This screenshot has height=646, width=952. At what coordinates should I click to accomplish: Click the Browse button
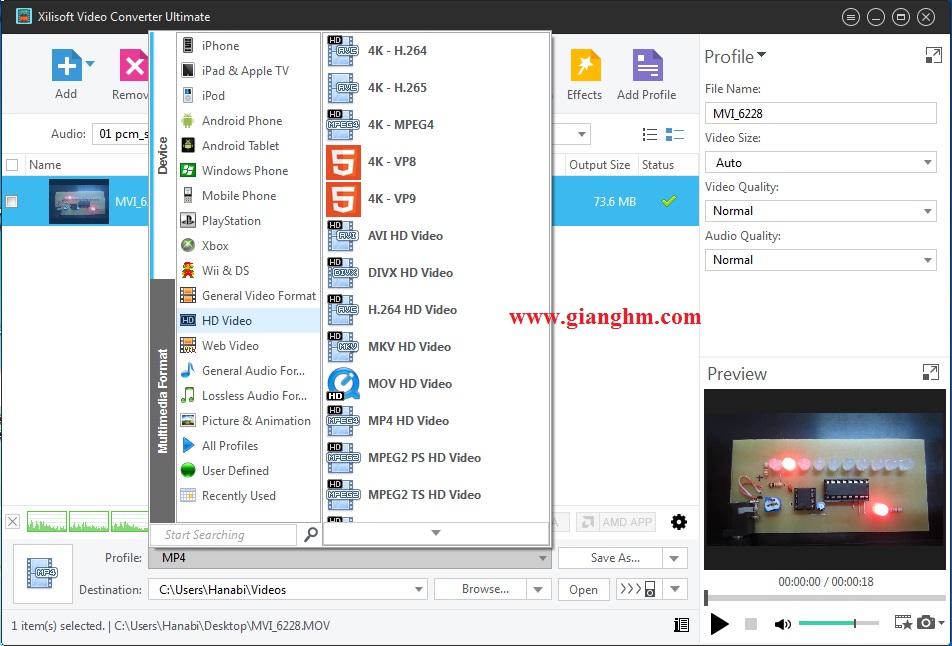tap(480, 589)
